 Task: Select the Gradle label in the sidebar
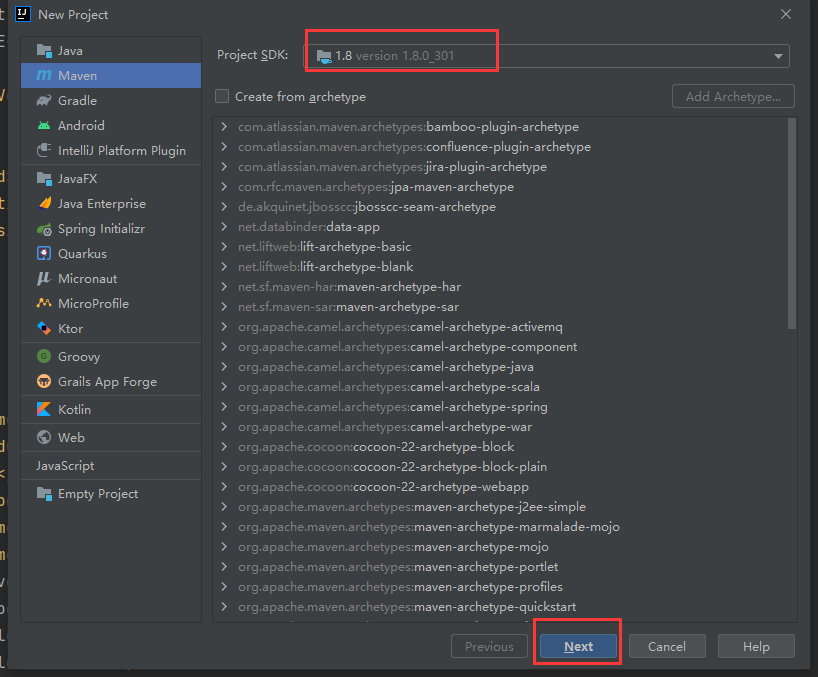pyautogui.click(x=77, y=100)
